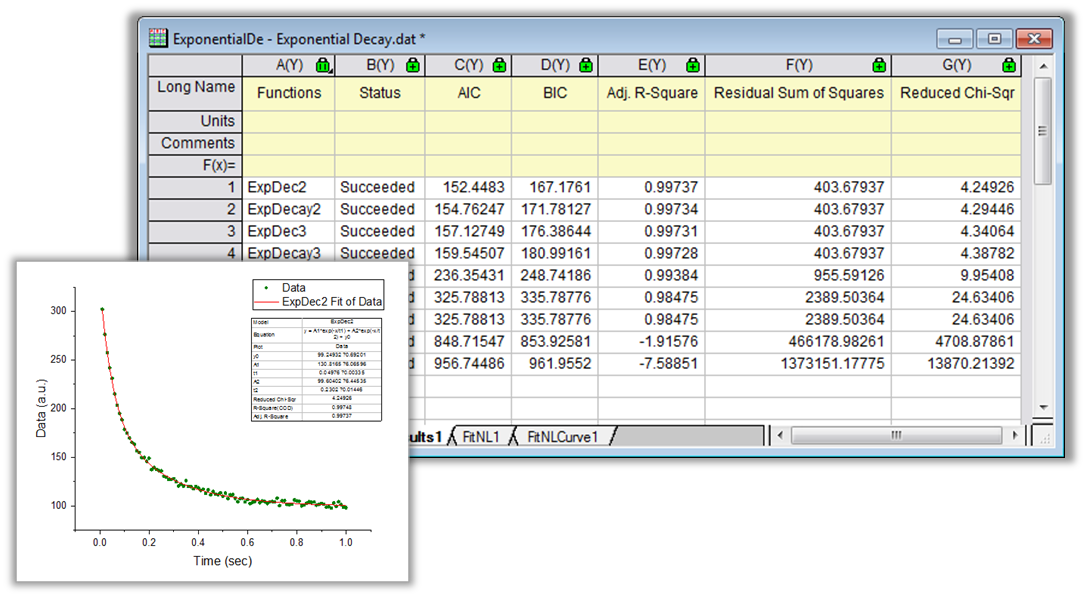Click the vertical scrollbar thumb of the worksheet
The height and width of the screenshot is (598, 1086).
pyautogui.click(x=1041, y=130)
